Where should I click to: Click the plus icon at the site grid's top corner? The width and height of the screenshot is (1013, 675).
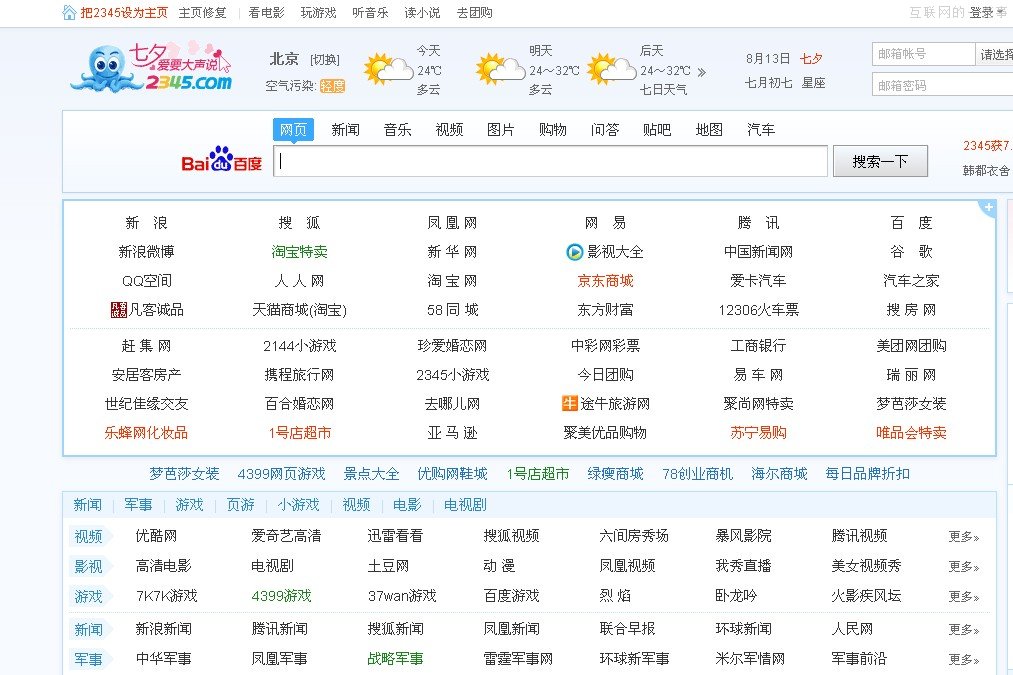[x=988, y=208]
